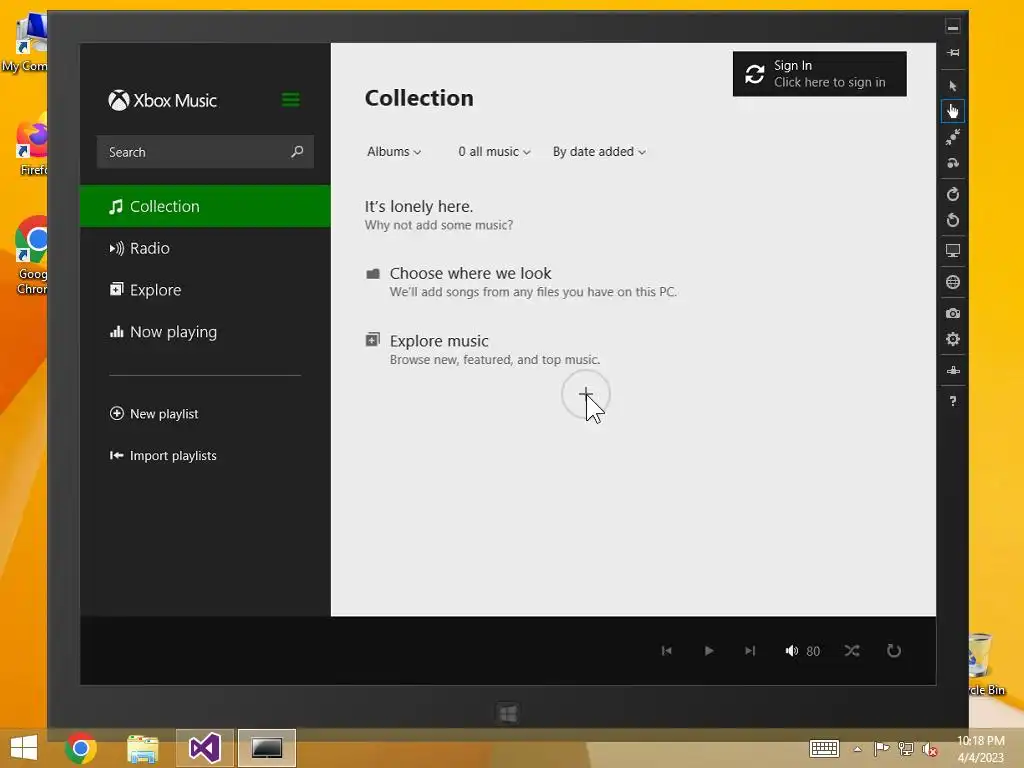Open the hamburger menu beside Xbox Music
This screenshot has height=768, width=1024.
[291, 100]
